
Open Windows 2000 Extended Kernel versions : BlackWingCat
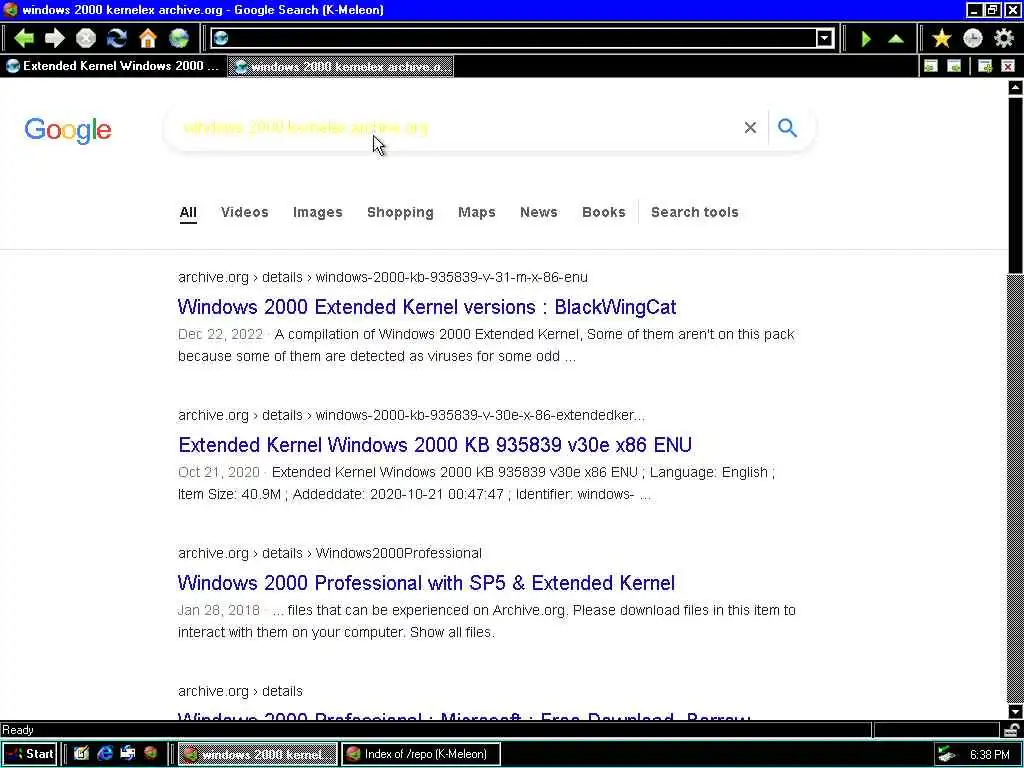coord(427,307)
